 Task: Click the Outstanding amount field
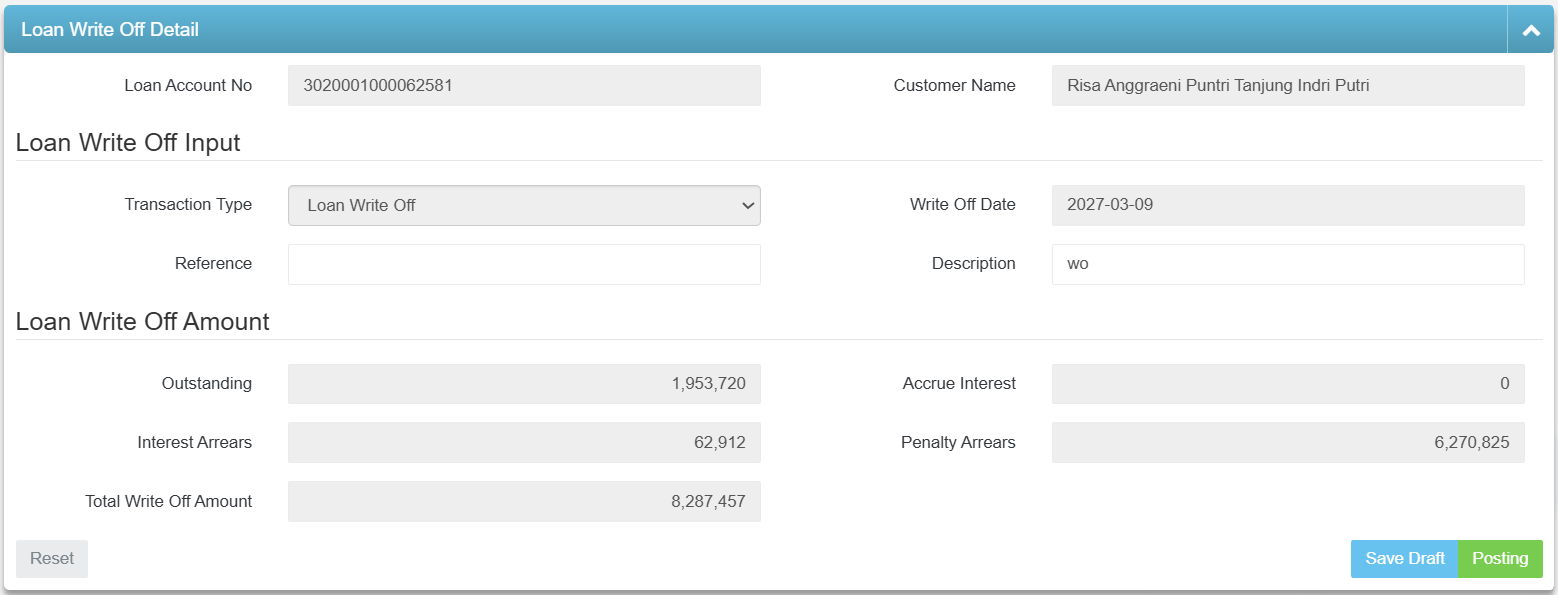(524, 383)
